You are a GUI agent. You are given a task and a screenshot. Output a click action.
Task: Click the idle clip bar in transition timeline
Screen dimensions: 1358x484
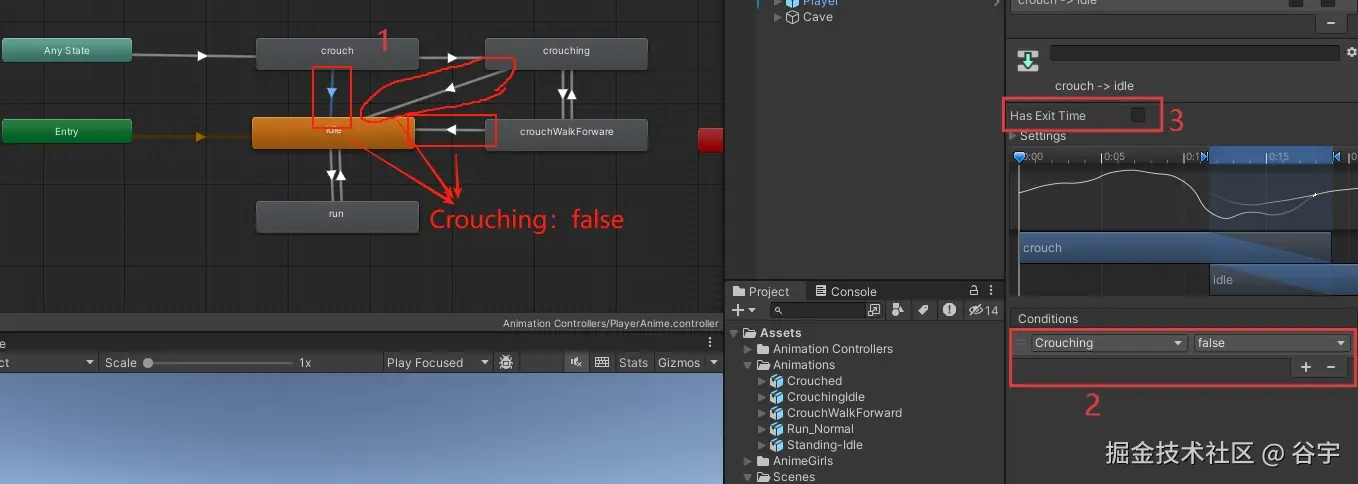[x=1283, y=280]
